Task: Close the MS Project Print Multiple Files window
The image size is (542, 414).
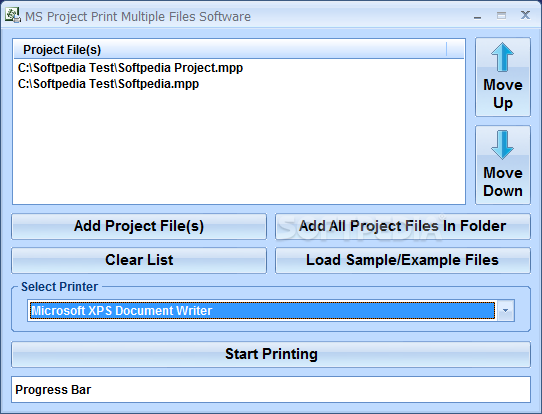Action: click(x=525, y=15)
